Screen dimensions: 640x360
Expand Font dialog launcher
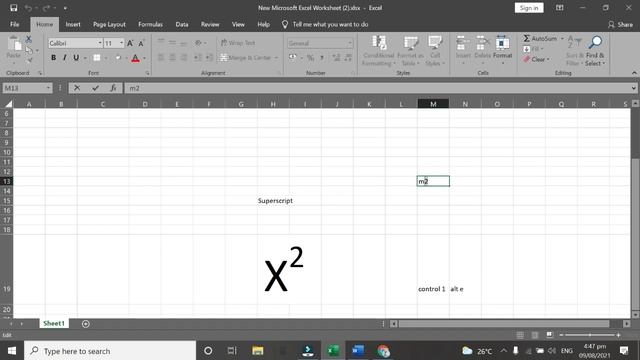pos(147,73)
